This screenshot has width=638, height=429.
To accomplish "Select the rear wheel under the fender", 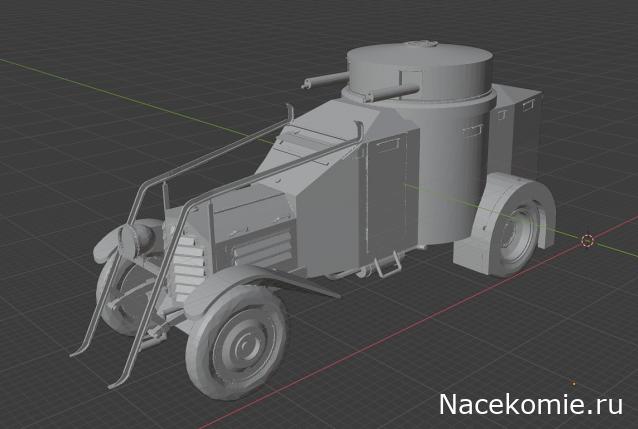I will point(515,239).
